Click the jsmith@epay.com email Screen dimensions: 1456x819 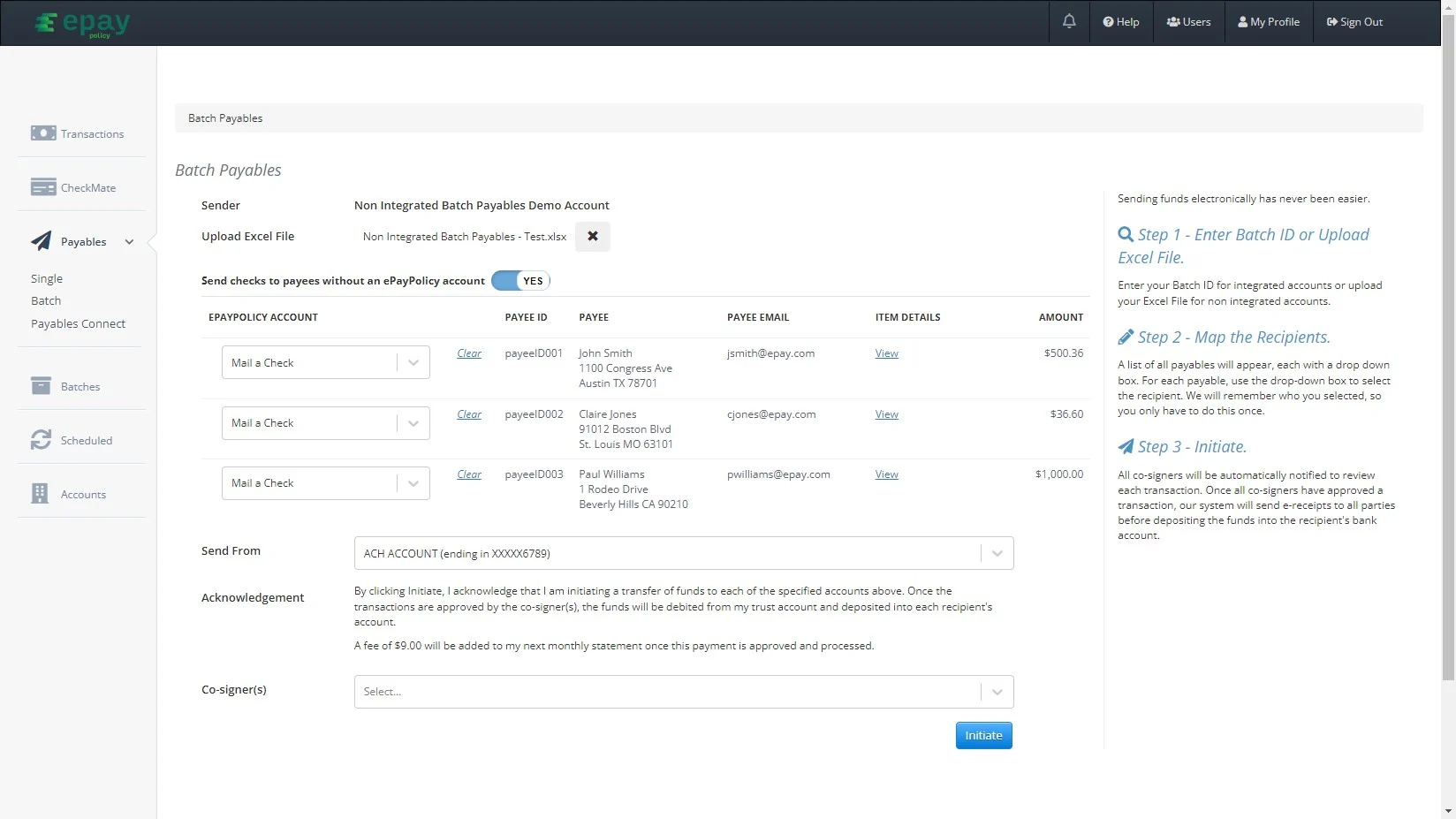pyautogui.click(x=770, y=353)
